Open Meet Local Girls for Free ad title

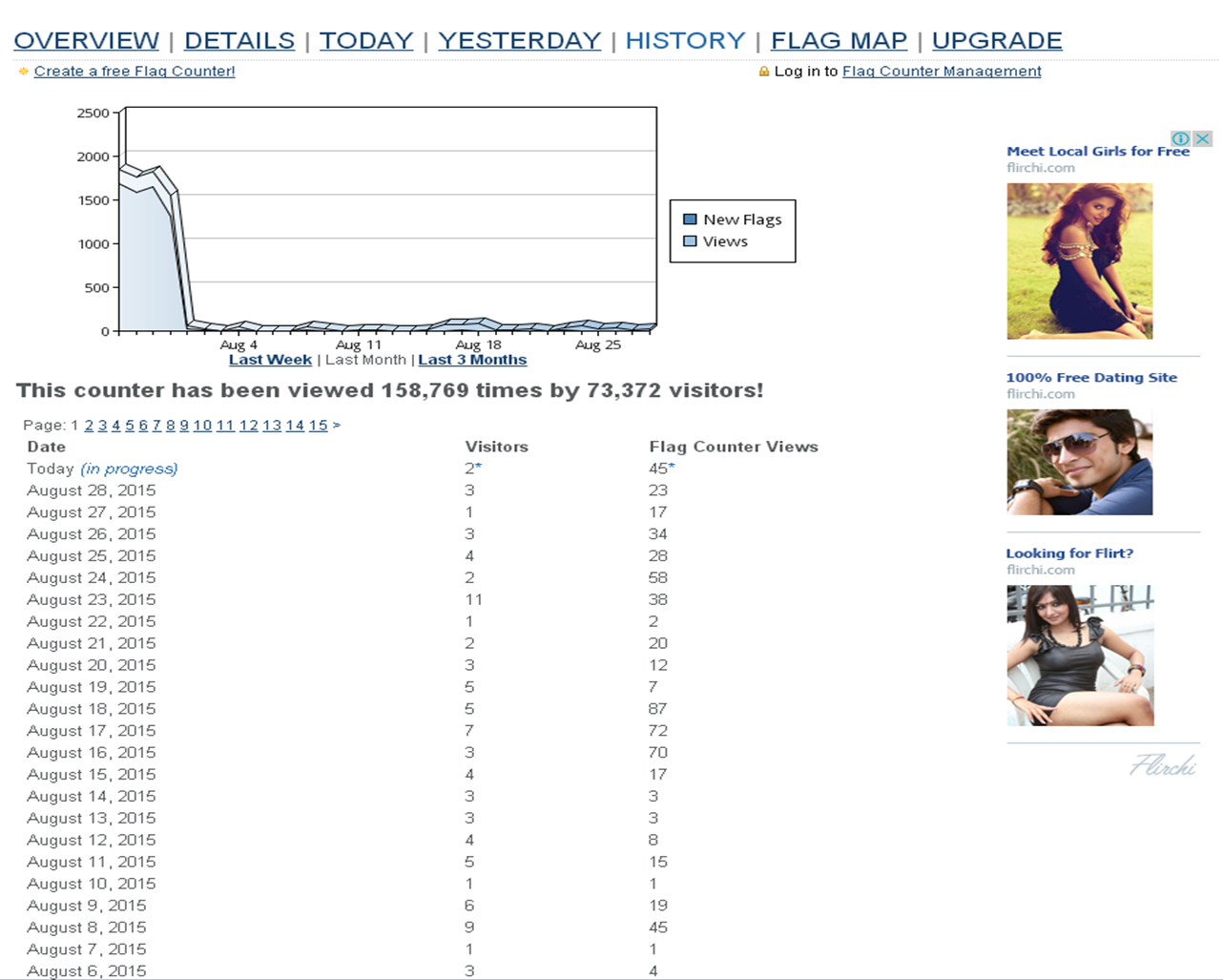click(x=1098, y=151)
